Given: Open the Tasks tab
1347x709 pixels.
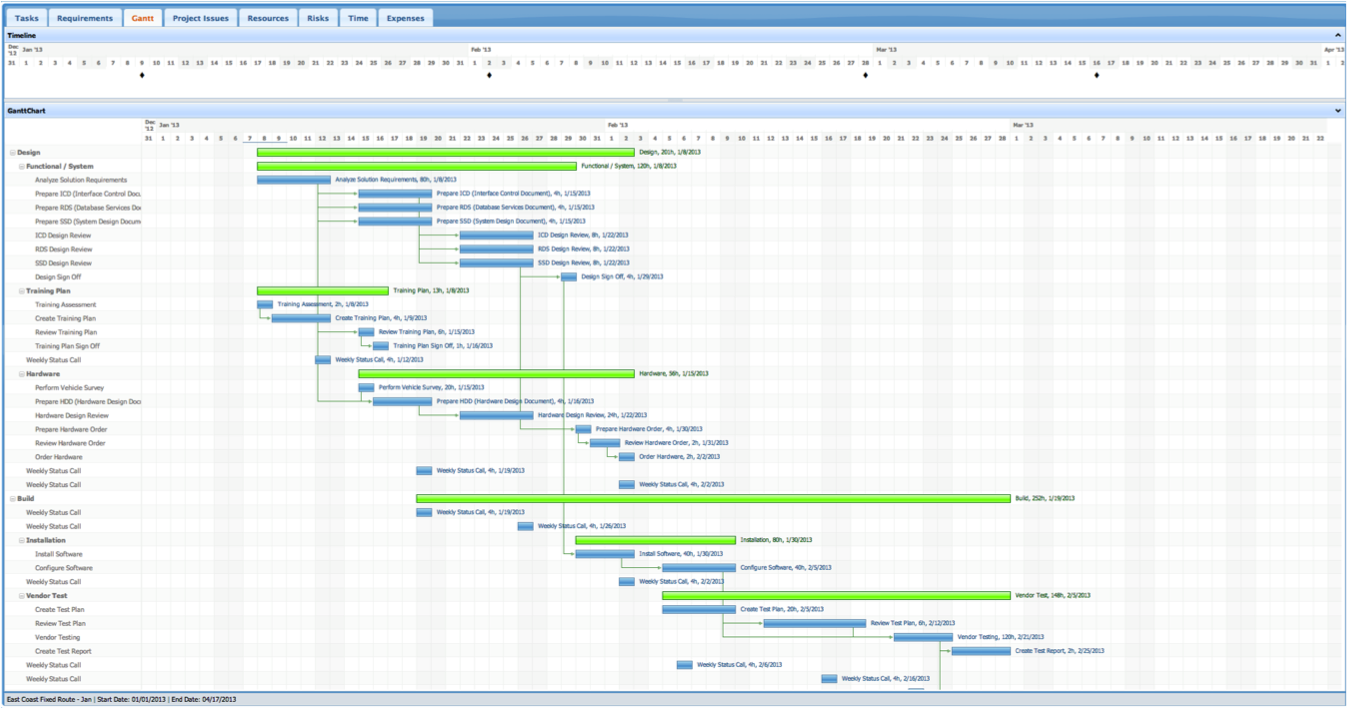Looking at the screenshot, I should click(27, 18).
